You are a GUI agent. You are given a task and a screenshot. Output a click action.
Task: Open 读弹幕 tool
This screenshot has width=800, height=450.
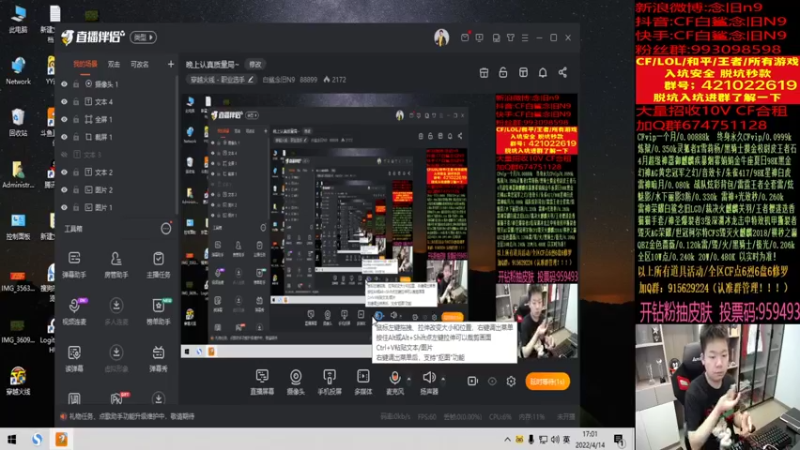(x=74, y=358)
